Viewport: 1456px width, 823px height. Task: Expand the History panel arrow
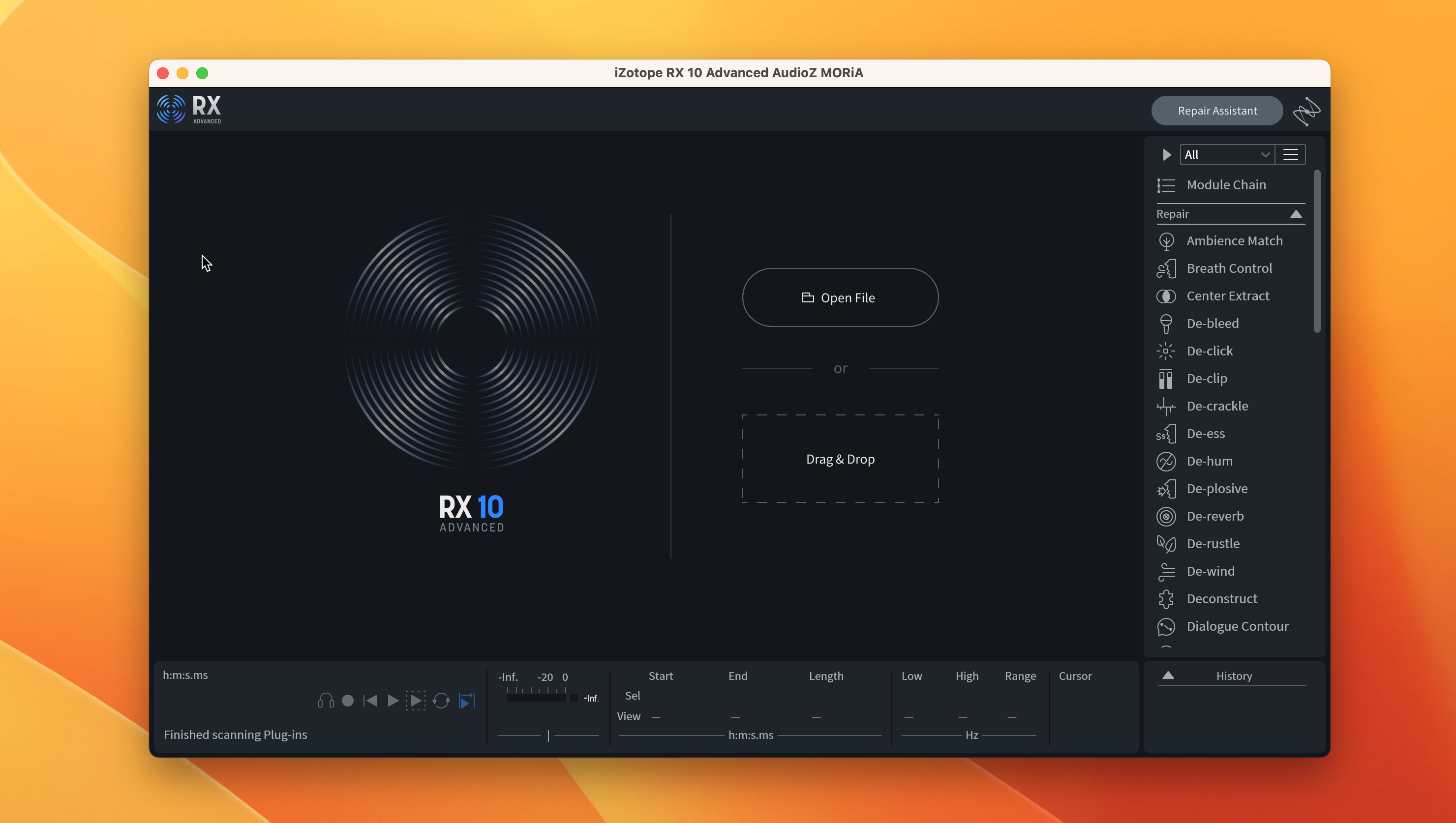click(1168, 676)
